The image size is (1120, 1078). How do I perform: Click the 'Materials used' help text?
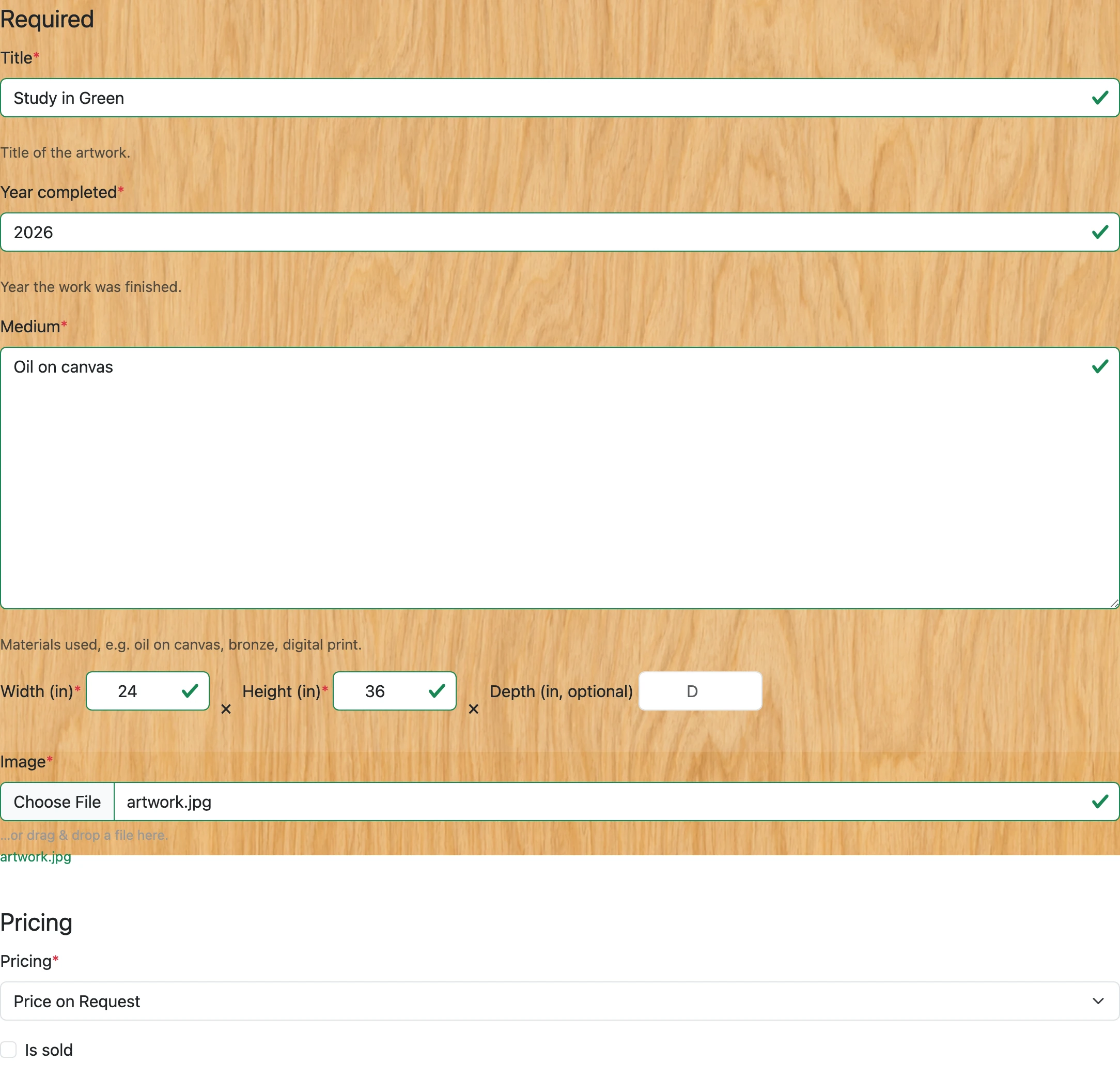(181, 645)
